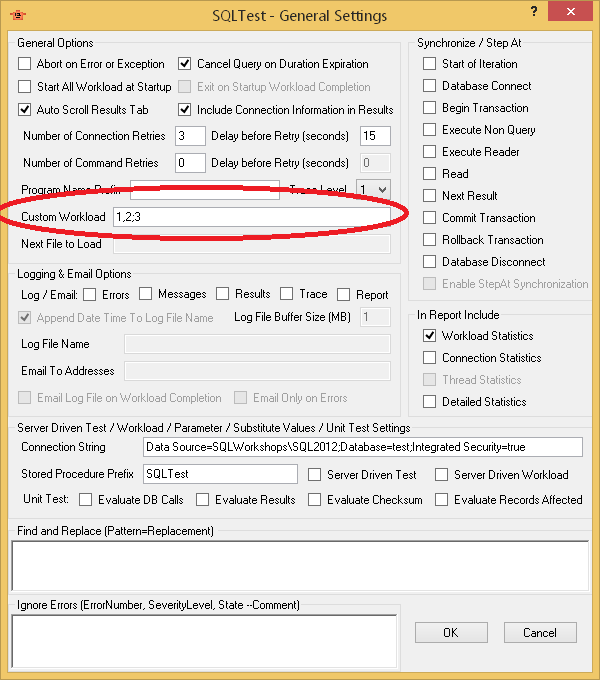This screenshot has width=600, height=680.
Task: Uncheck Cancel Query on Duration Expiration
Action: coord(185,64)
